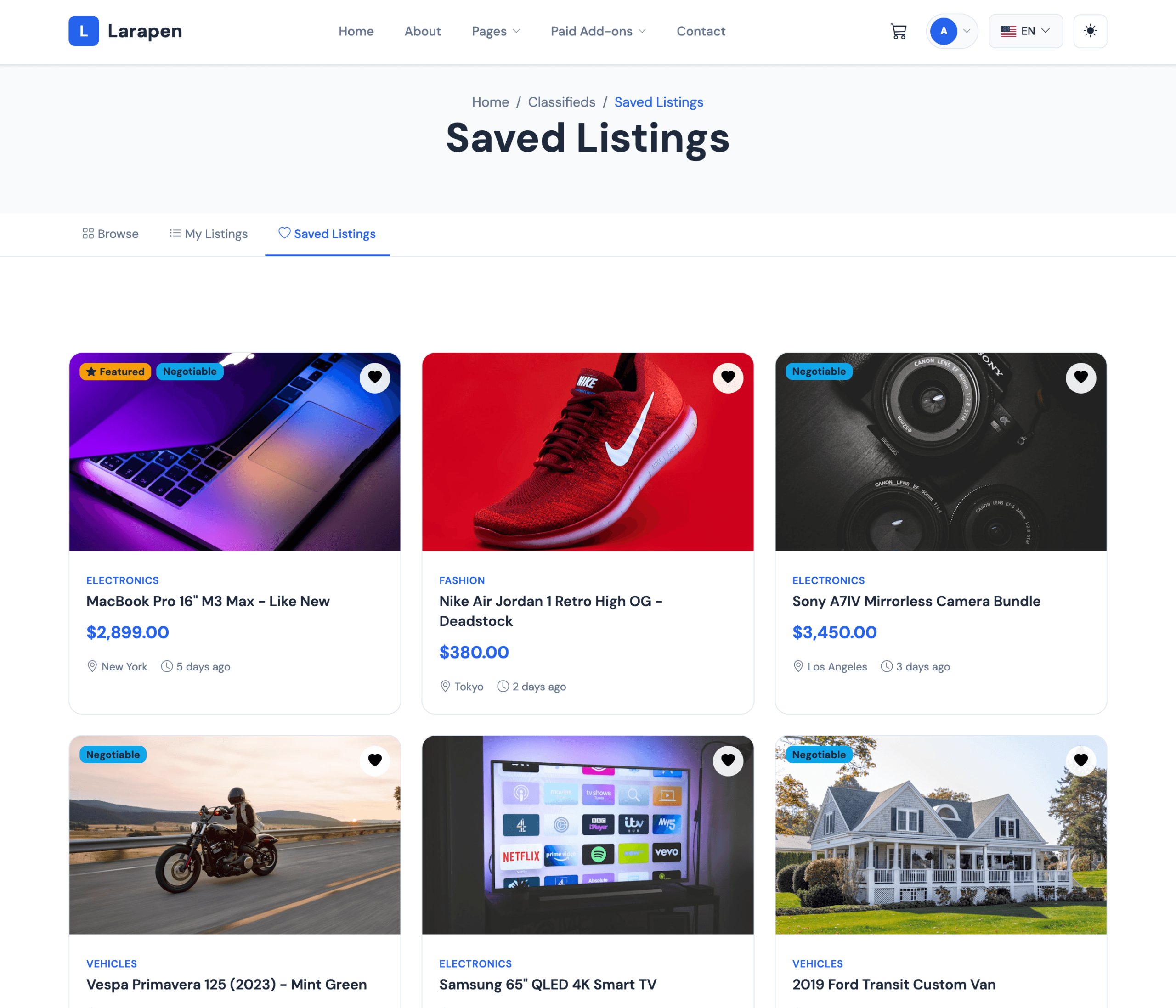Open the Contact nav link

(x=701, y=31)
